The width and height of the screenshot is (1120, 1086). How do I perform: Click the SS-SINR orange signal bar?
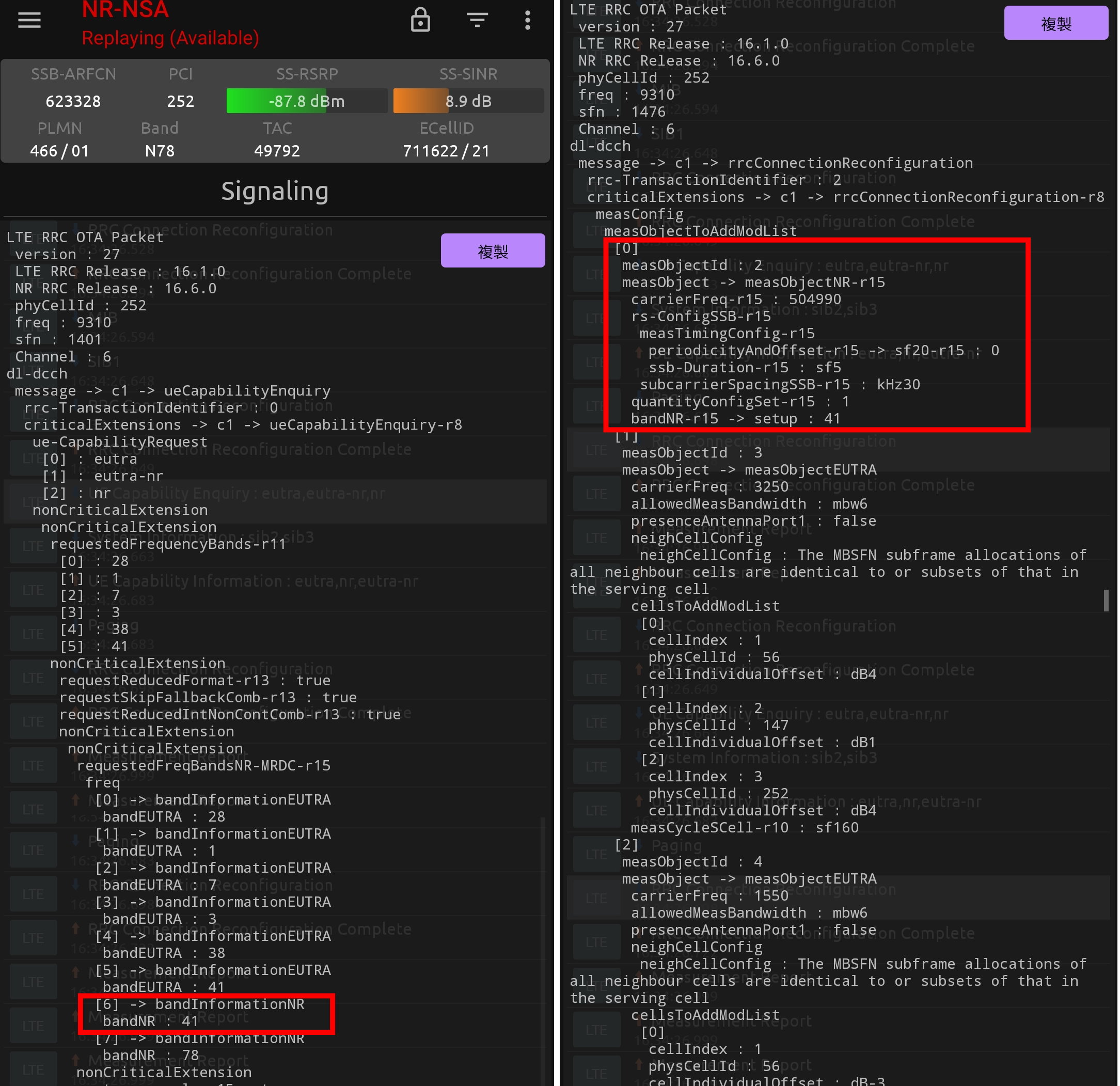click(468, 101)
